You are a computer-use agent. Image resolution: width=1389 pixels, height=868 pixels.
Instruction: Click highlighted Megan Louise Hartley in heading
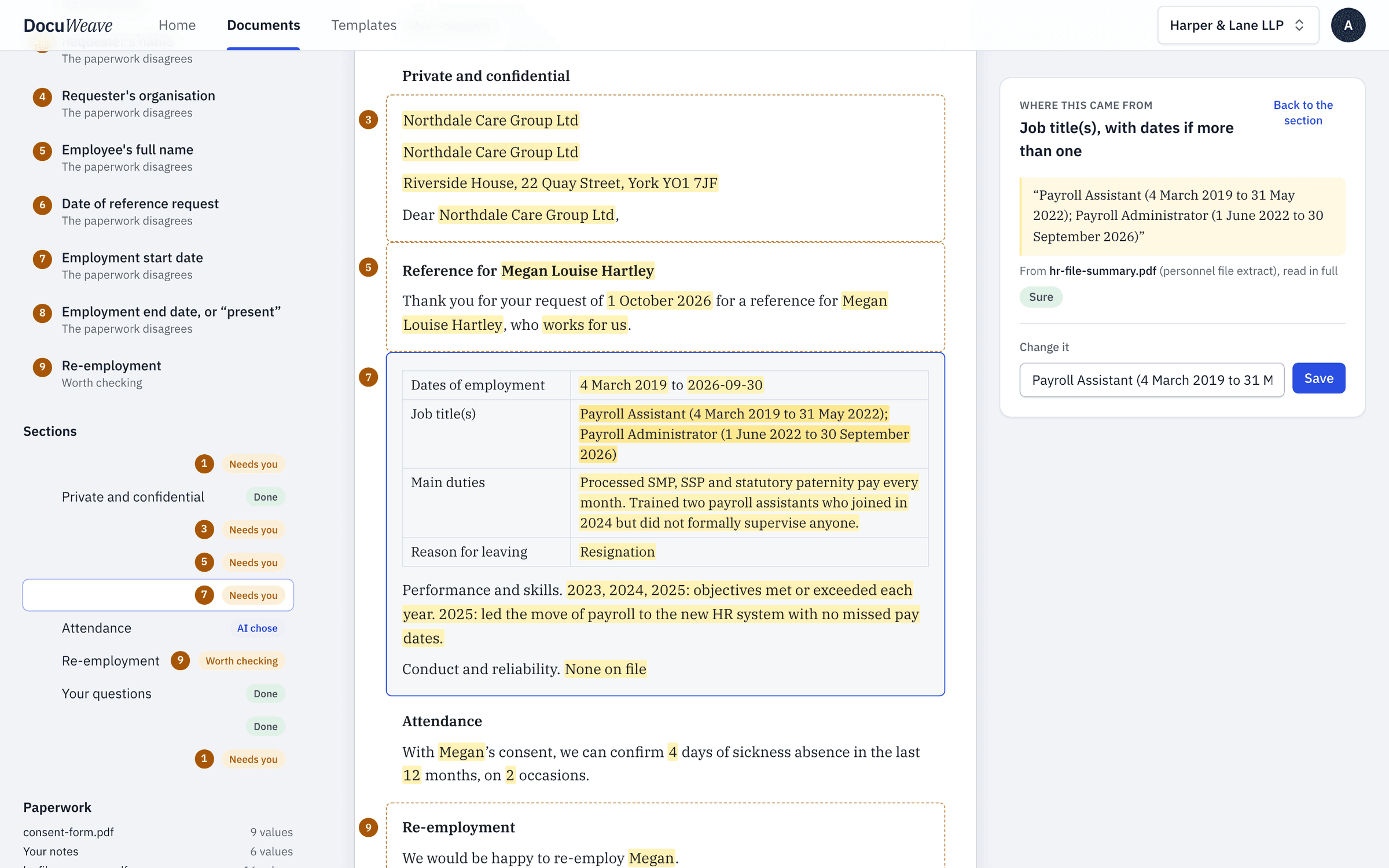click(578, 271)
